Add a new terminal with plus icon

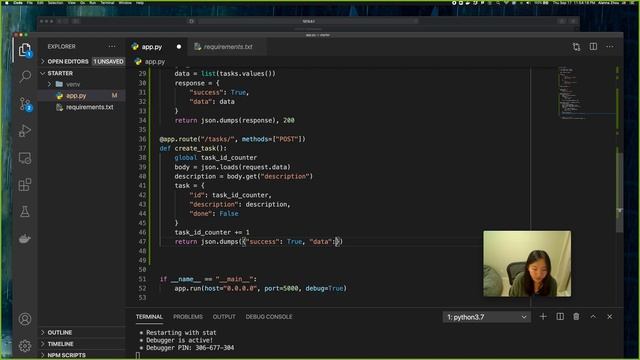[x=543, y=317]
